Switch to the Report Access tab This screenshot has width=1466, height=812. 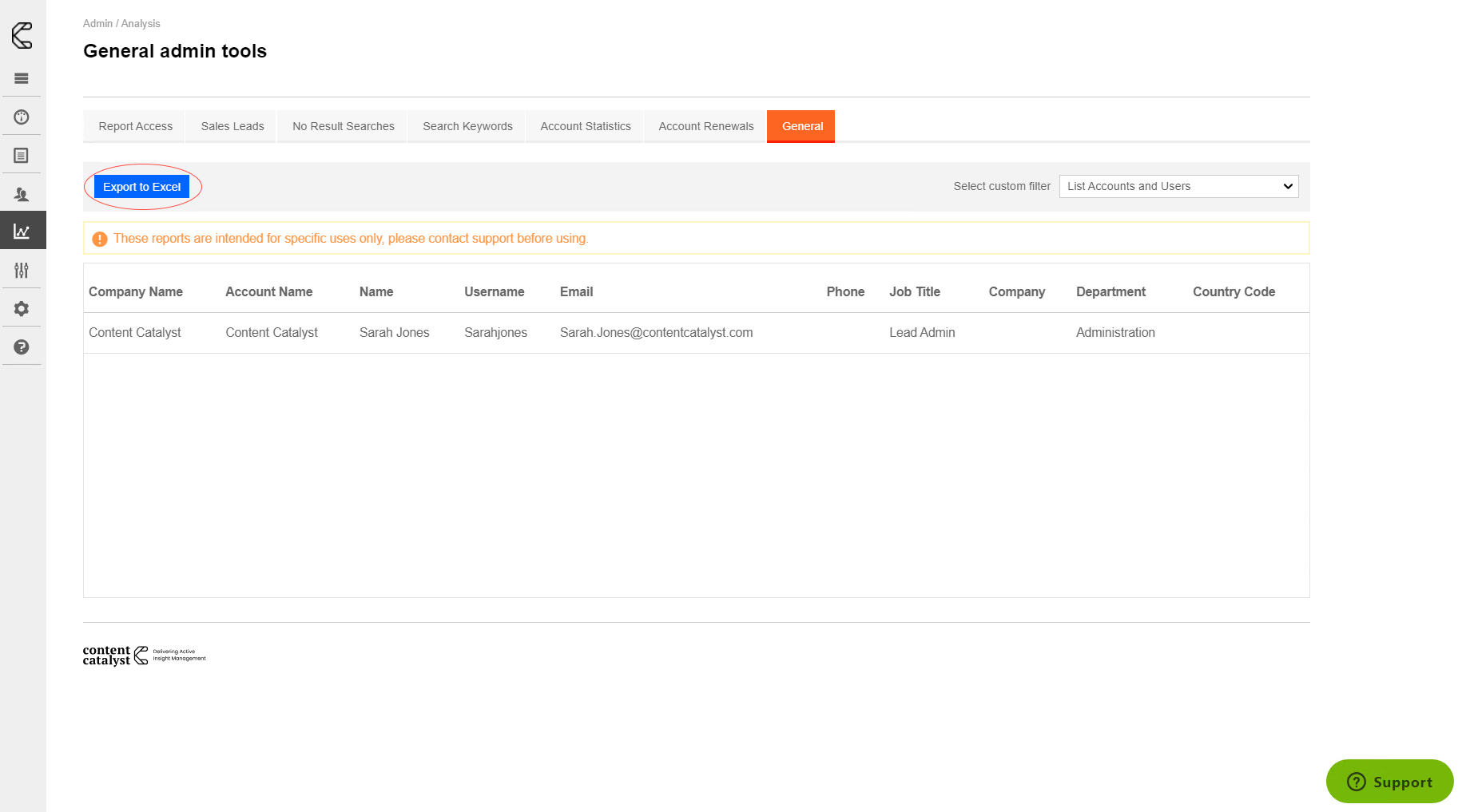[135, 126]
